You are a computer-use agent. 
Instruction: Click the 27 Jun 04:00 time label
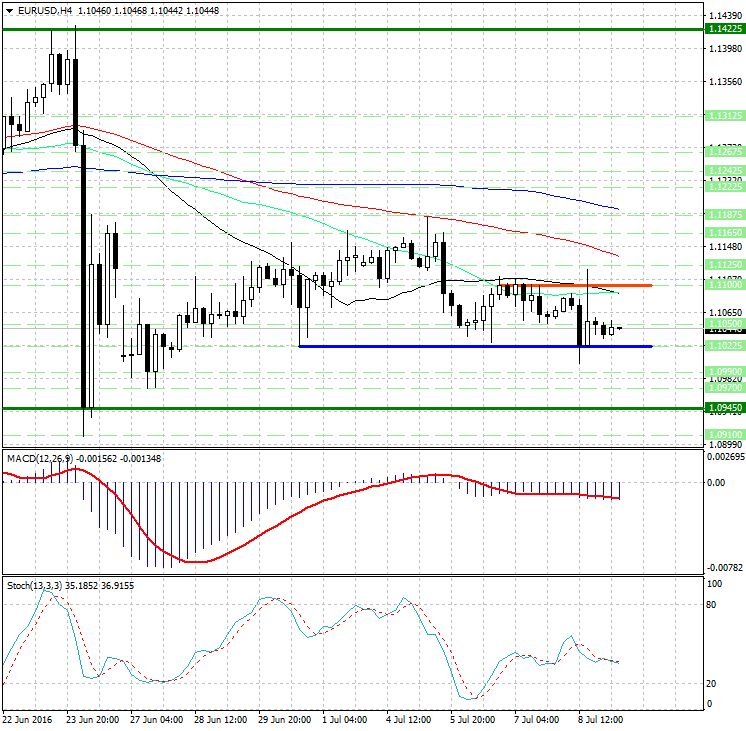pyautogui.click(x=157, y=719)
